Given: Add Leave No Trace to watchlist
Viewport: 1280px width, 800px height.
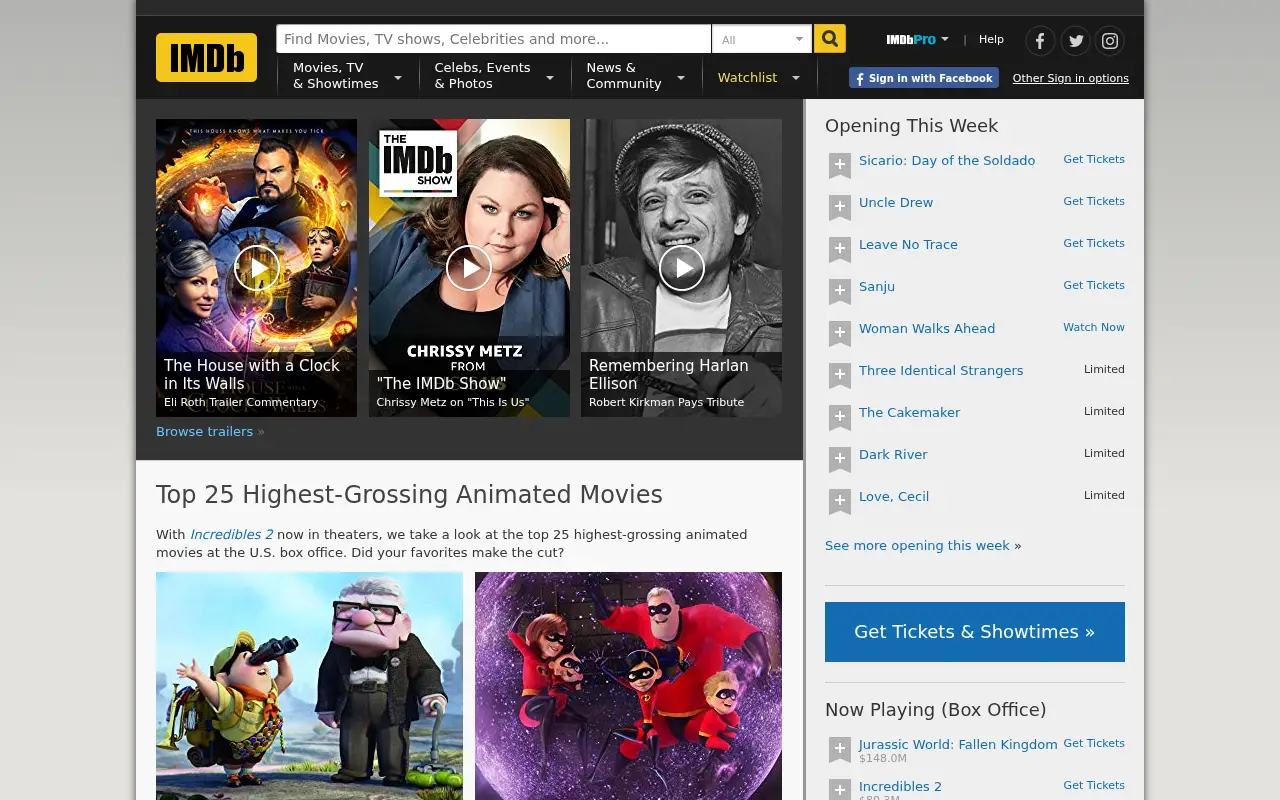Looking at the screenshot, I should (840, 248).
